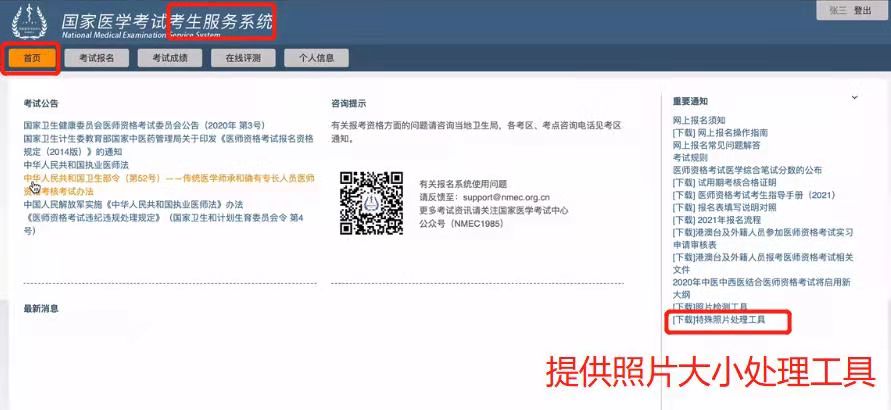Image resolution: width=891 pixels, height=410 pixels.
Task: Click the QR code image
Action: tap(371, 201)
